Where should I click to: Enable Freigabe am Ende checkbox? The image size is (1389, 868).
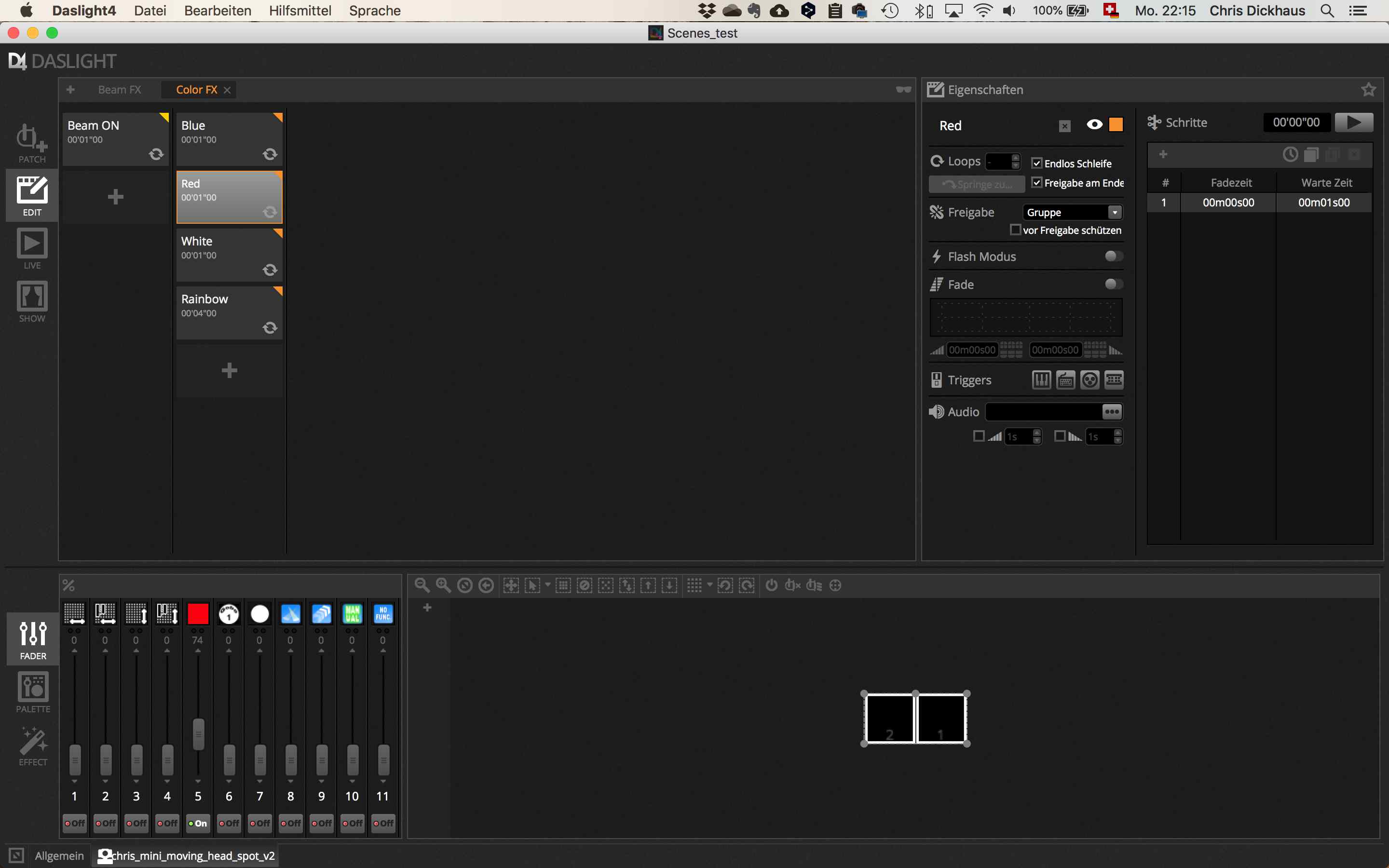pos(1037,182)
